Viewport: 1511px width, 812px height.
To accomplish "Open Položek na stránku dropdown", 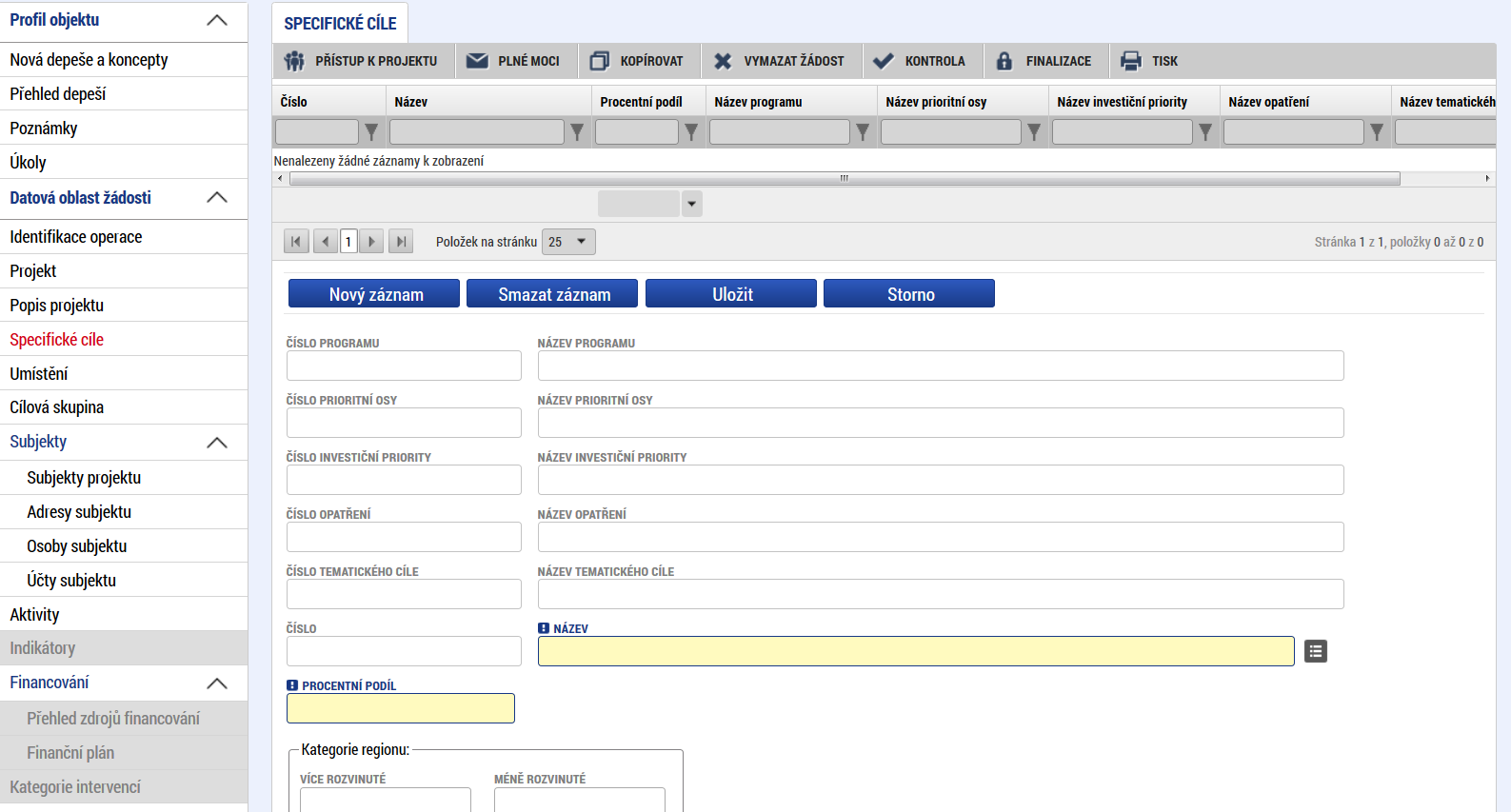I will 568,242.
